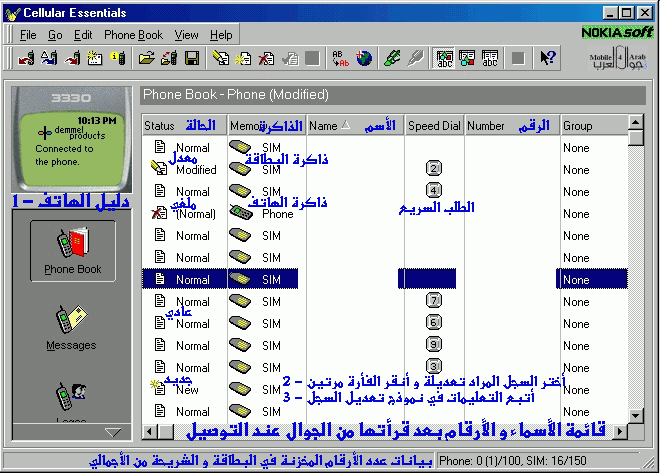Screen dimensions: 660x473
Task: Open Messages in the sidebar
Action: (72, 328)
